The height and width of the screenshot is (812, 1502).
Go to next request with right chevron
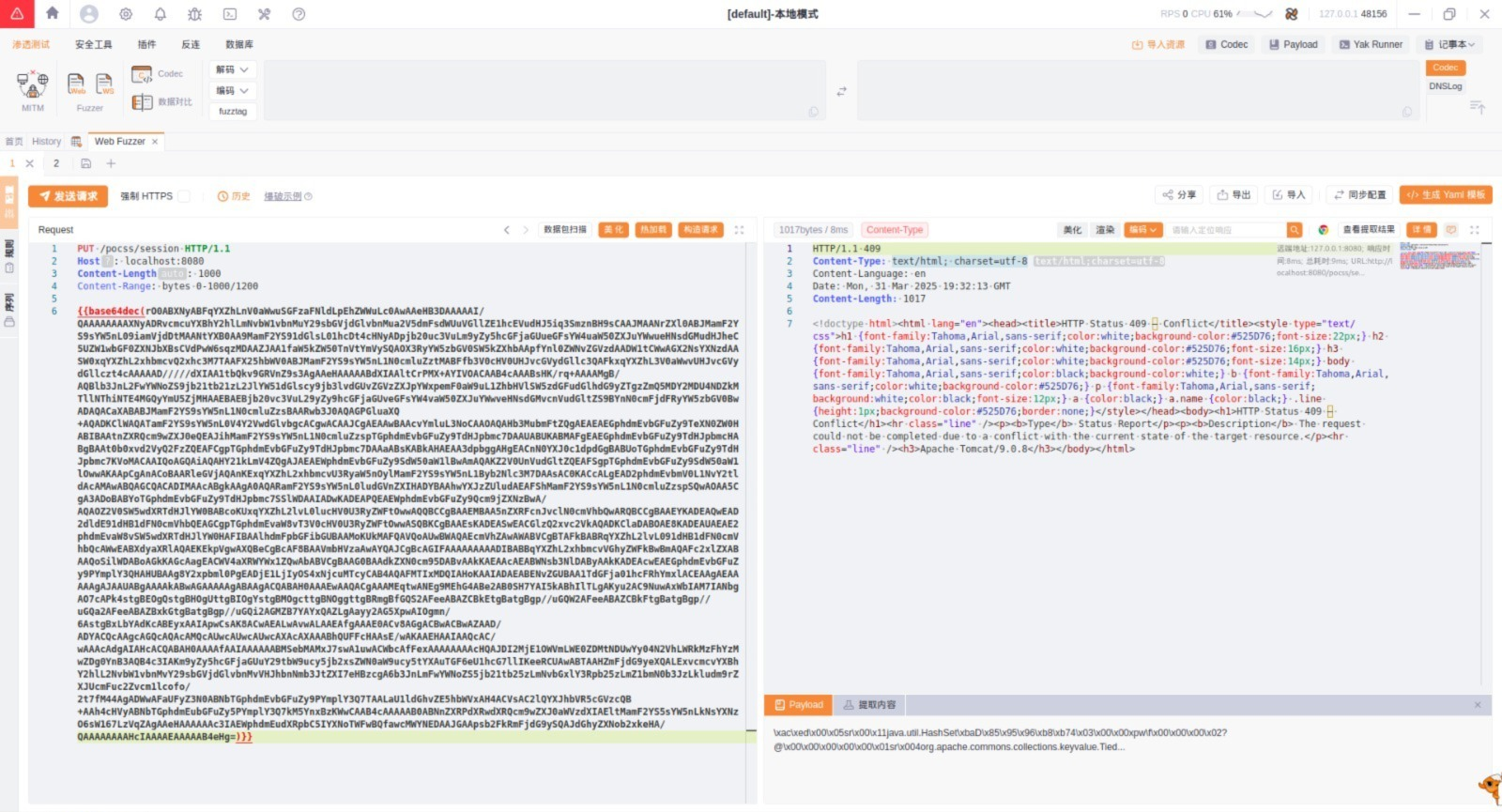click(526, 230)
